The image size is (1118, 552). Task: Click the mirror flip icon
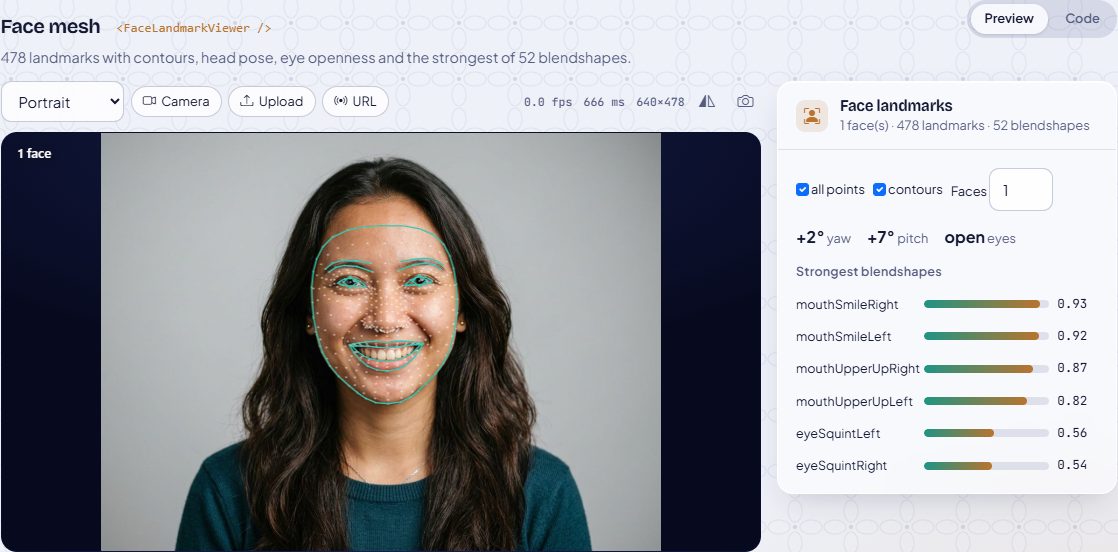coord(707,101)
